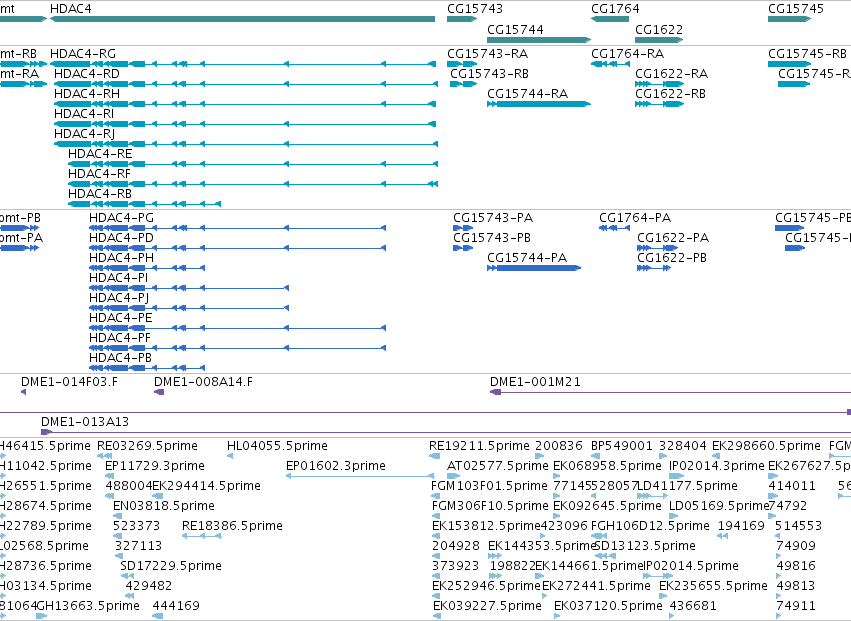Click transcript CG1764-RA
This screenshot has height=621, width=851.
[x=610, y=64]
